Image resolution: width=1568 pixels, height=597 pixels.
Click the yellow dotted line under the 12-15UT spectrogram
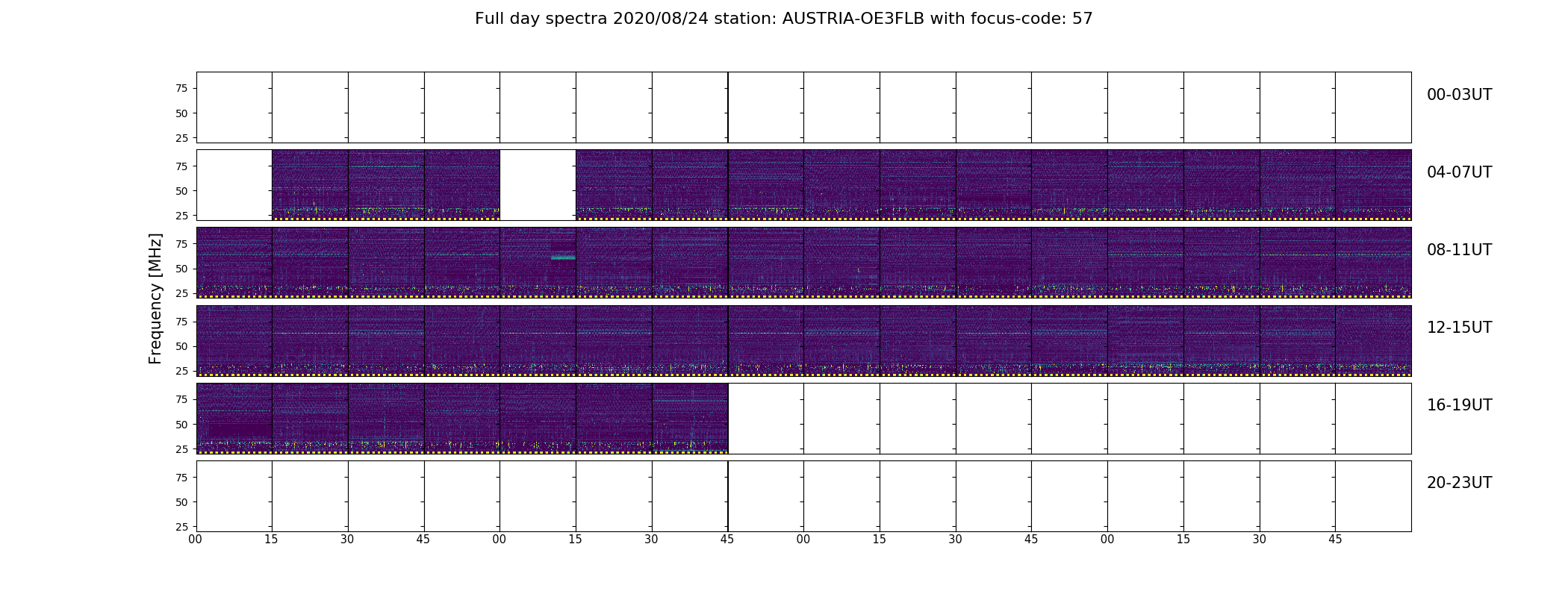point(804,375)
